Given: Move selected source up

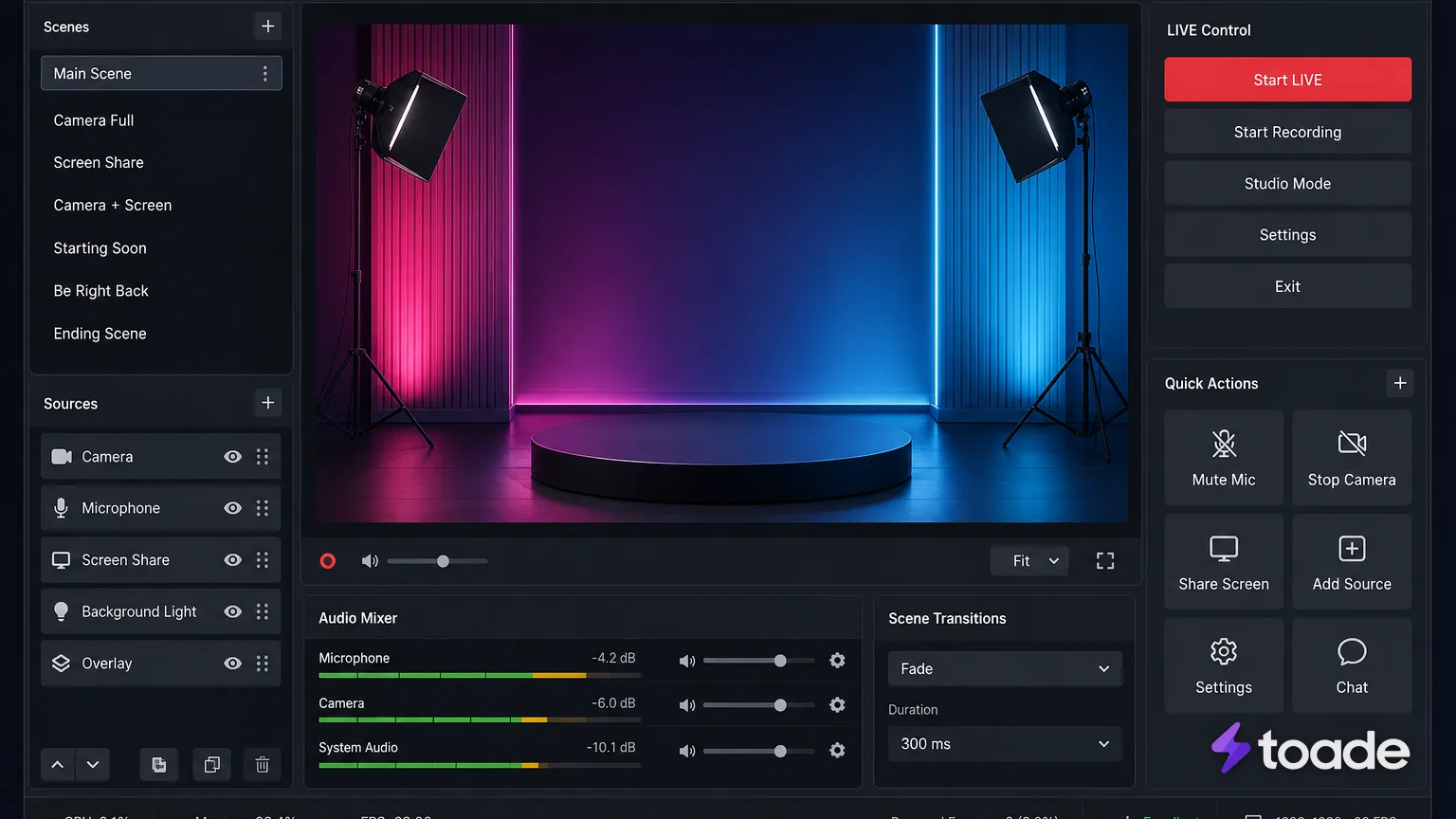Looking at the screenshot, I should pyautogui.click(x=58, y=764).
